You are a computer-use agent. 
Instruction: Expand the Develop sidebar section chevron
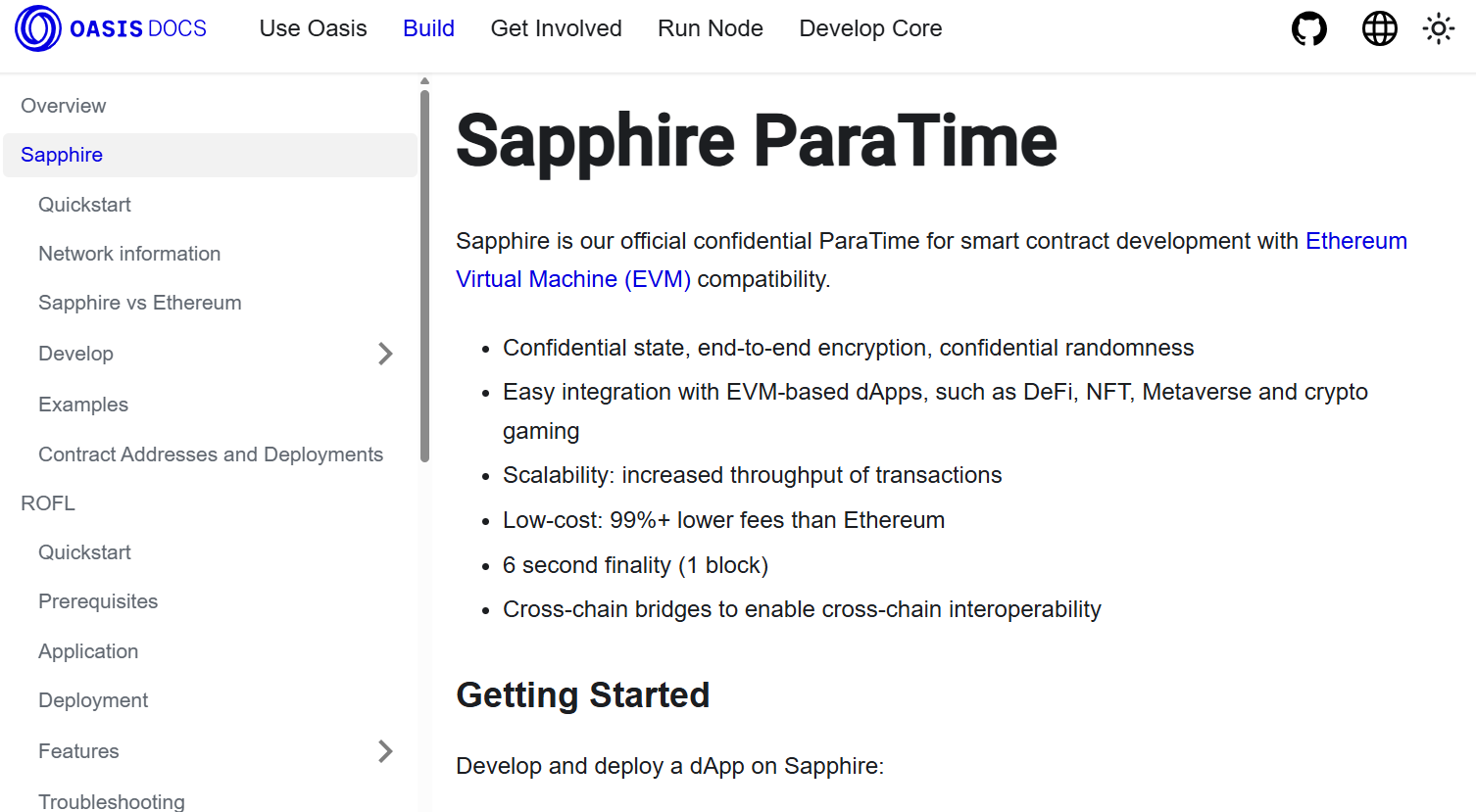[385, 354]
